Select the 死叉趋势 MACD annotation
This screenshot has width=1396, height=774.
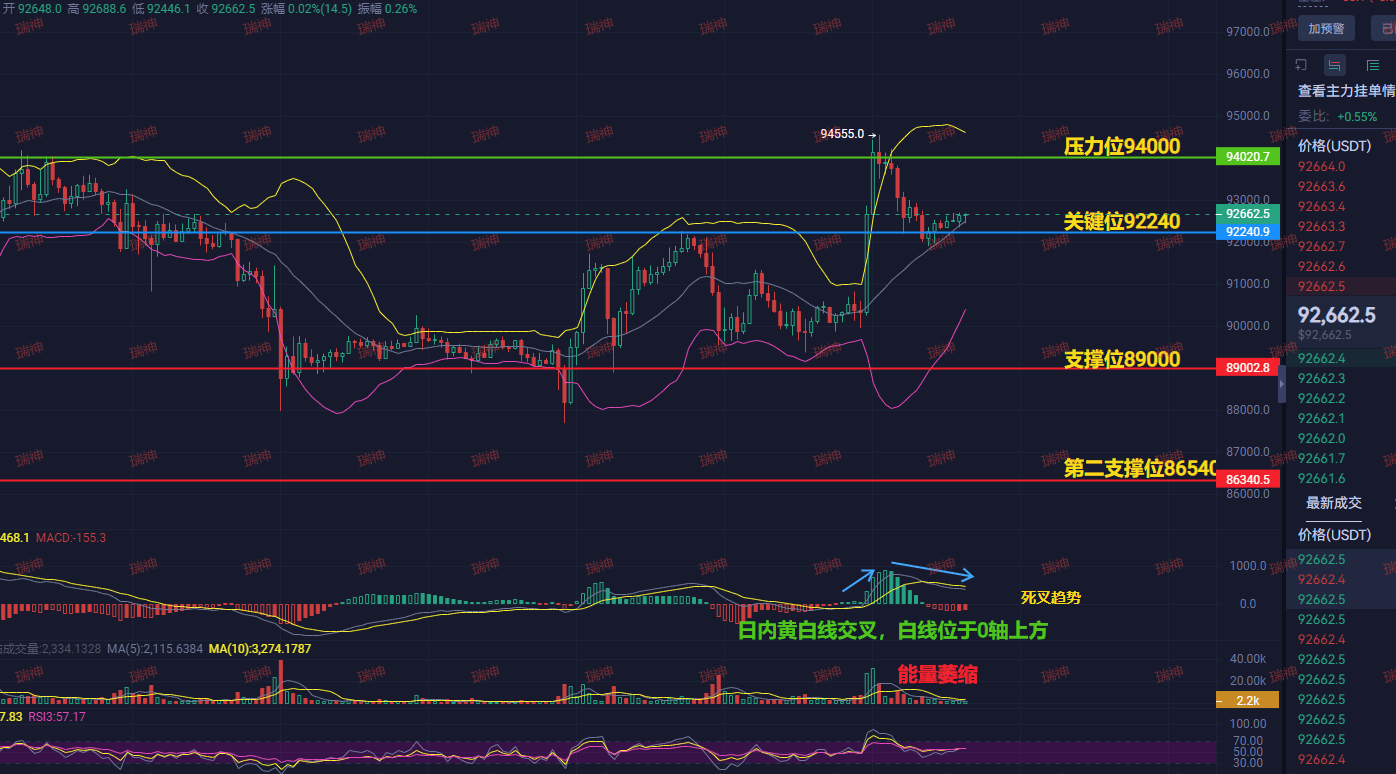click(1050, 598)
